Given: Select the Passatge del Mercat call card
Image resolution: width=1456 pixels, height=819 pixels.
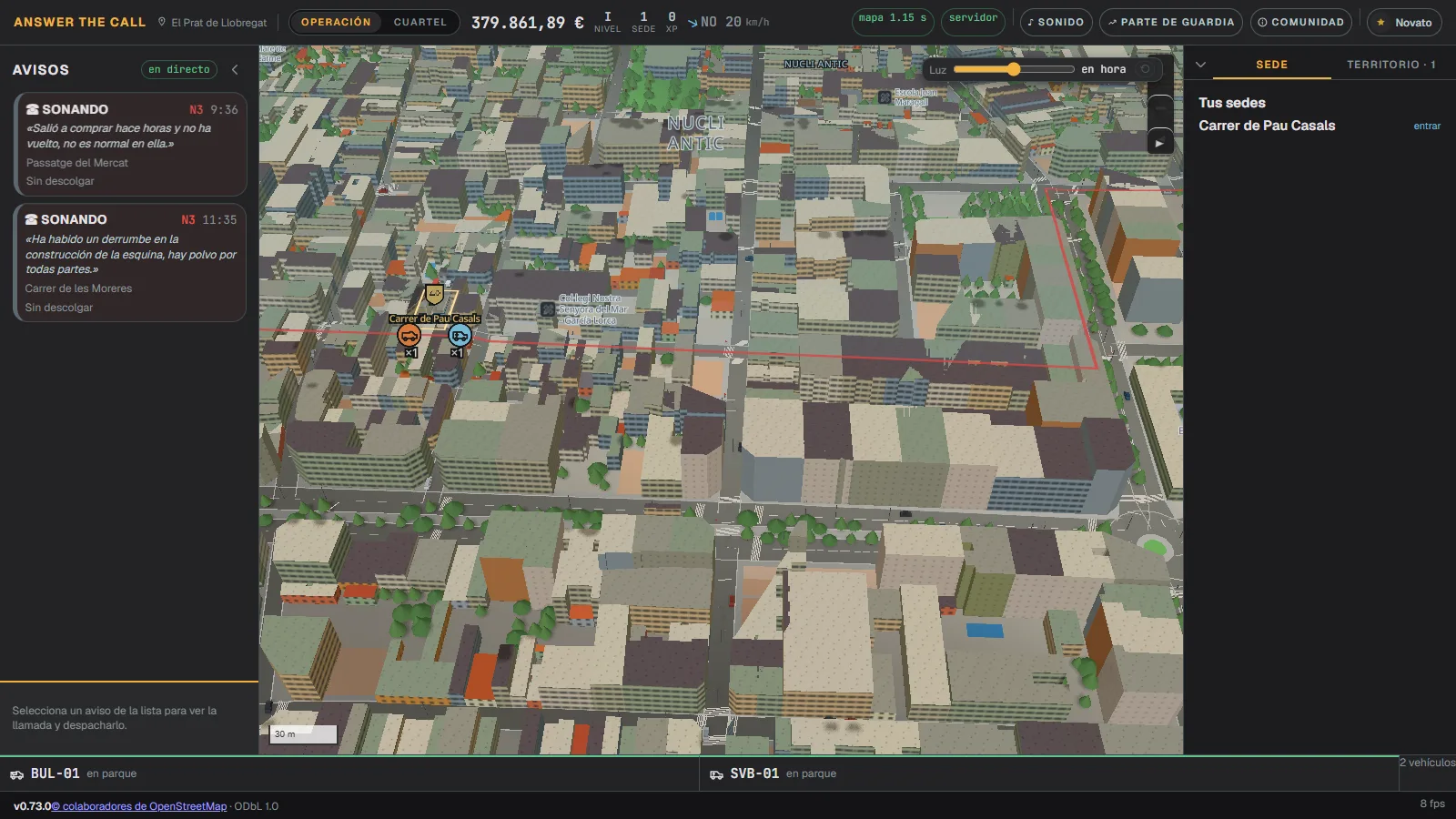Looking at the screenshot, I should coord(130,144).
